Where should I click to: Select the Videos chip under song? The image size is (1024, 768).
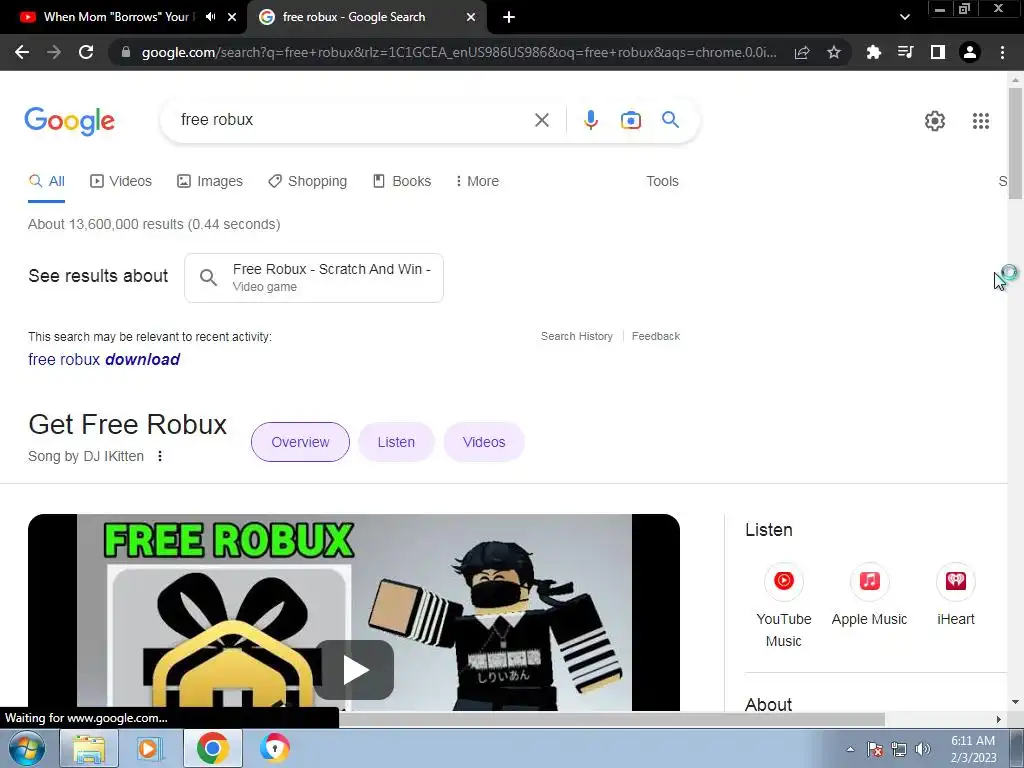coord(484,442)
